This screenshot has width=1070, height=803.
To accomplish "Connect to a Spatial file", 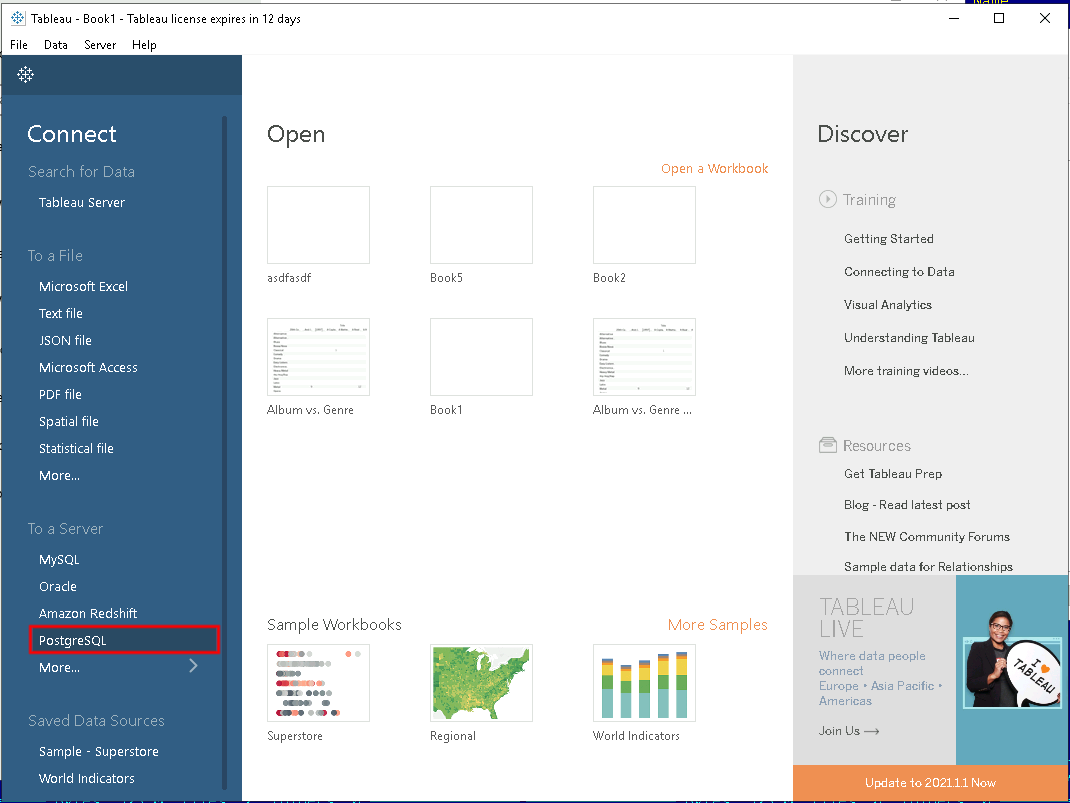I will click(69, 422).
